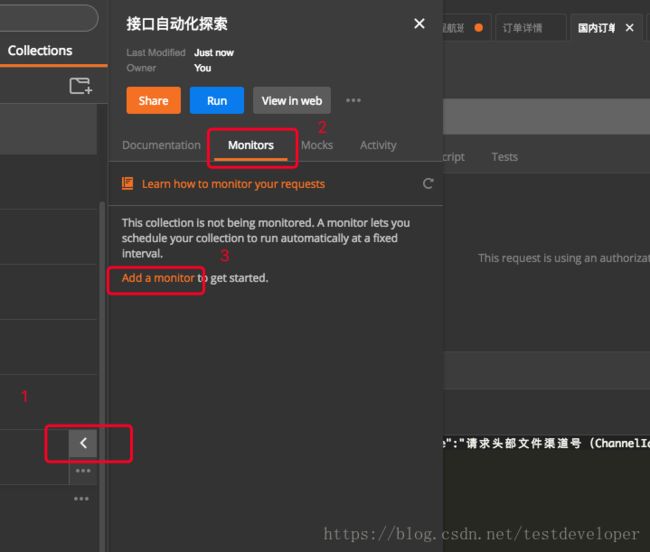
Task: Switch to the Documentation tab
Action: 161,145
